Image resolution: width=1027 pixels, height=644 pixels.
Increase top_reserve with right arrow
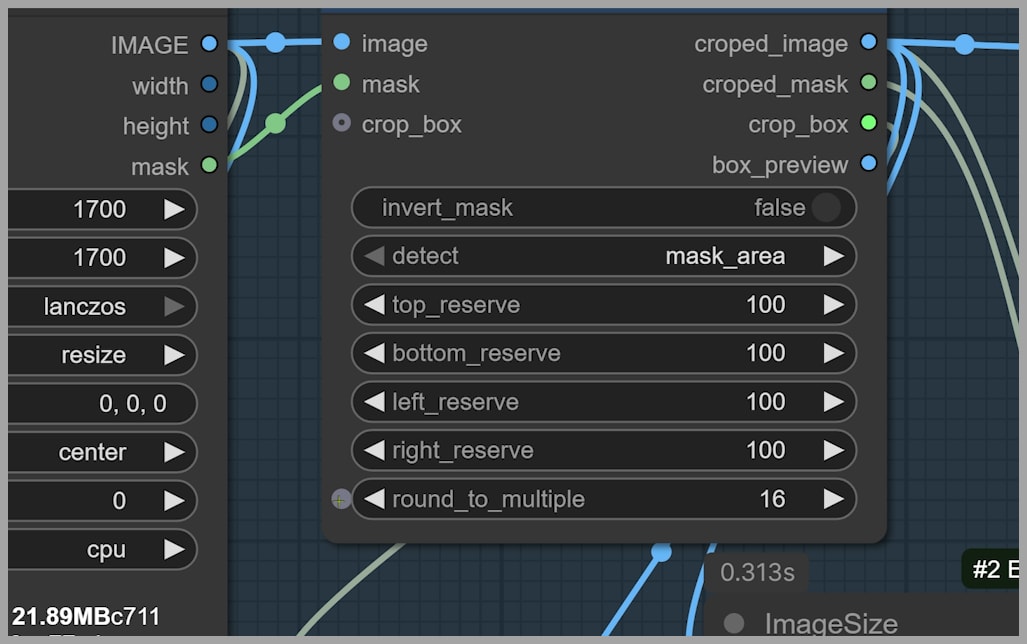click(833, 305)
